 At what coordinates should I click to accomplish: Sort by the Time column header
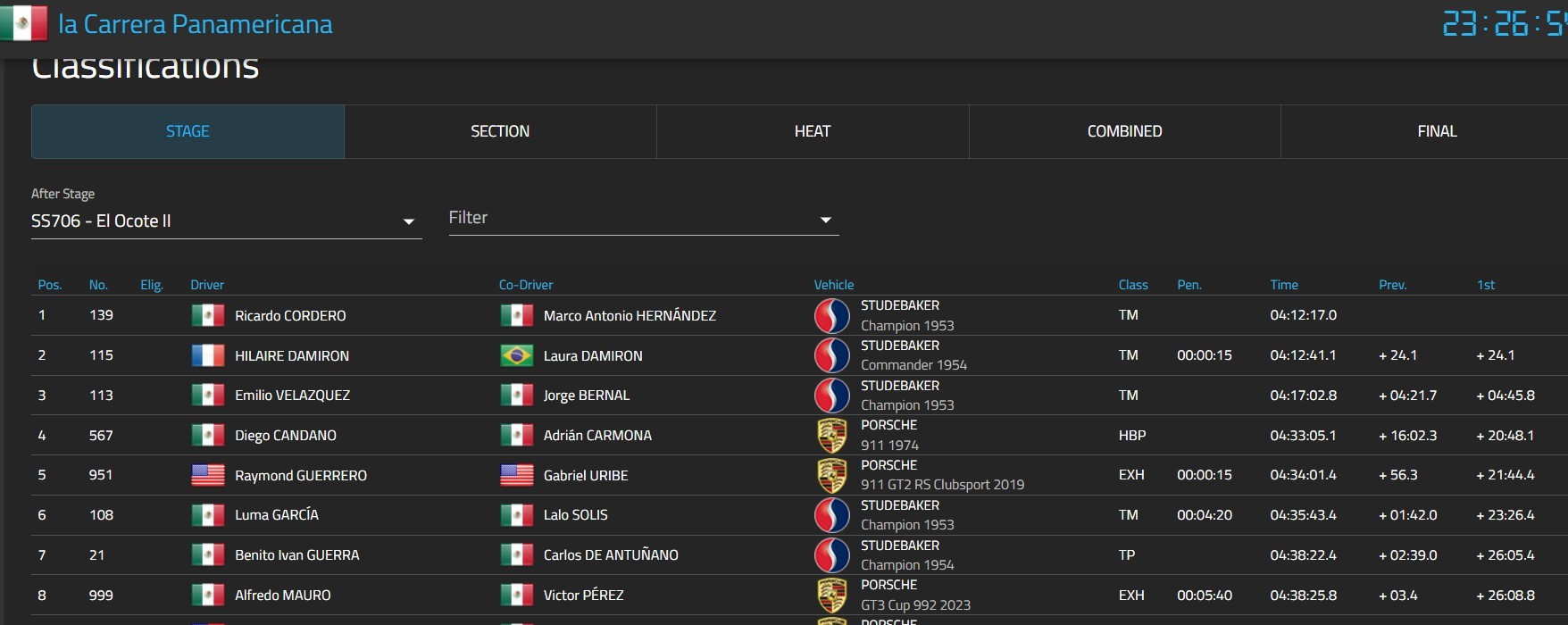[1284, 285]
